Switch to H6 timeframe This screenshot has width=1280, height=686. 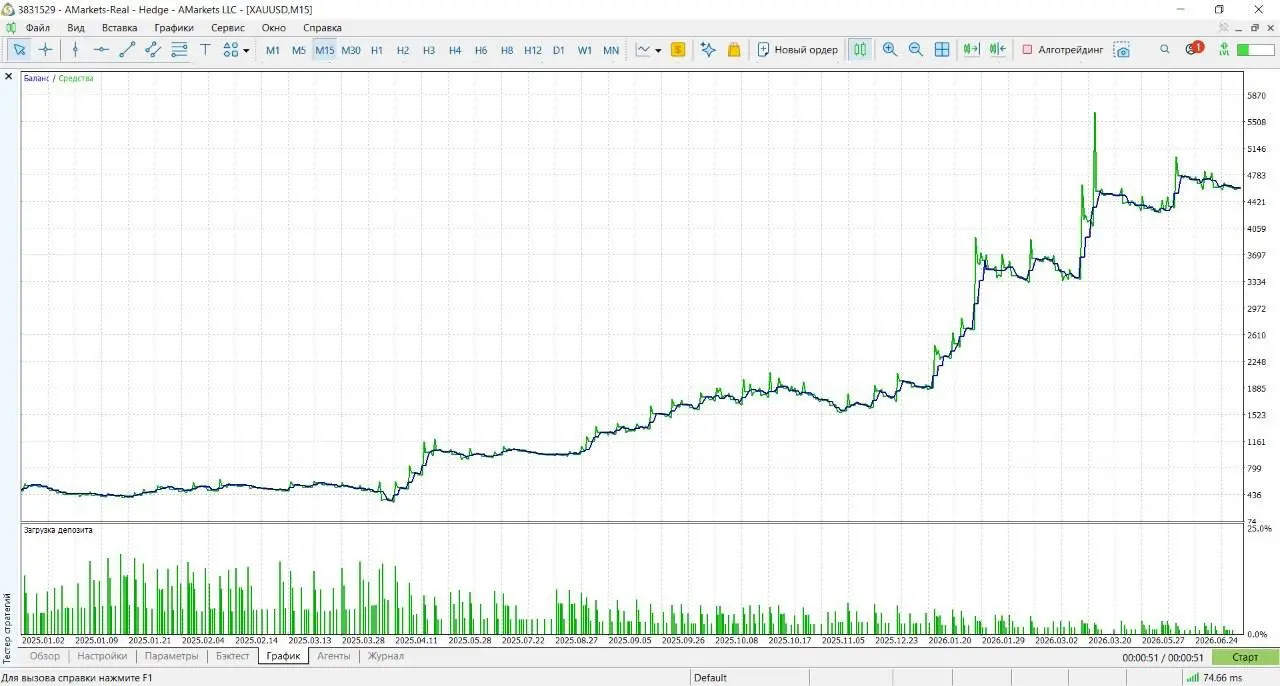[481, 50]
